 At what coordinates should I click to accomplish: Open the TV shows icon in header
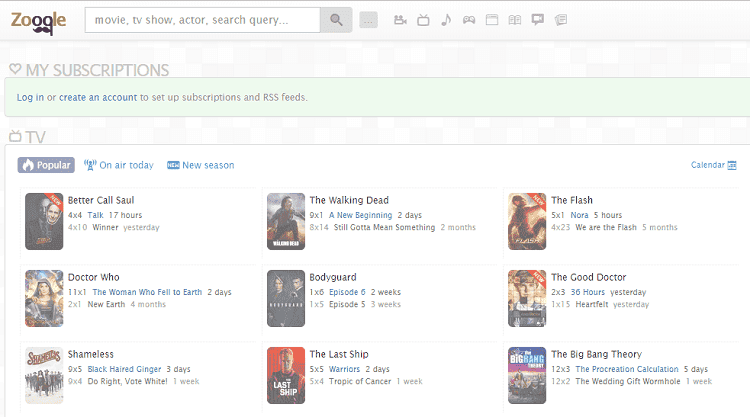[423, 19]
